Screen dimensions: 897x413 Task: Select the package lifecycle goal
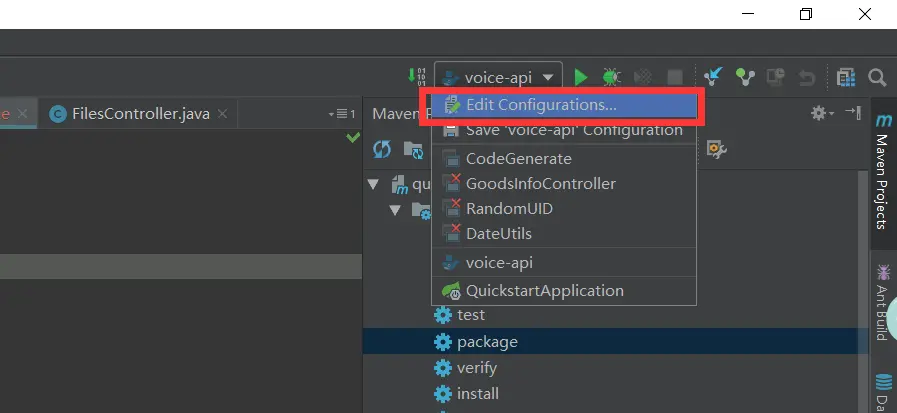pyautogui.click(x=487, y=341)
